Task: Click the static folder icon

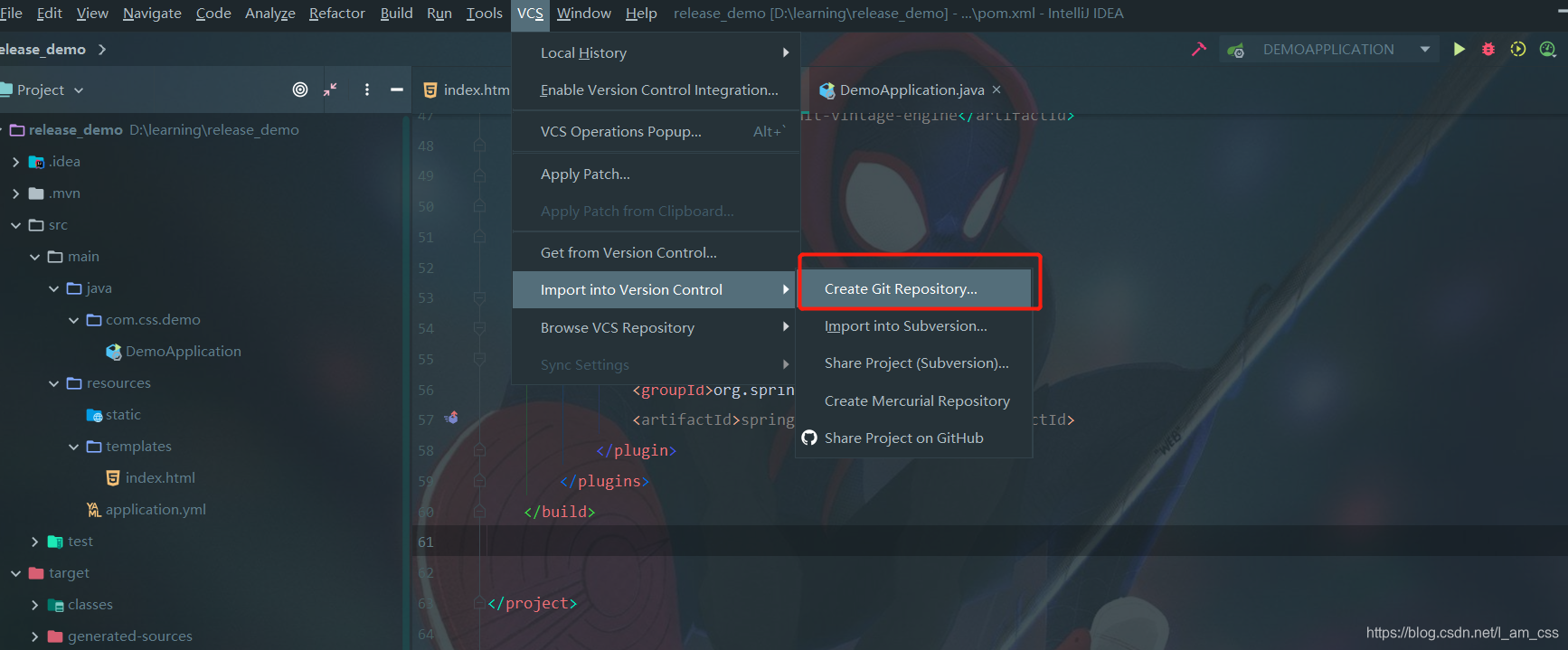Action: tap(94, 415)
